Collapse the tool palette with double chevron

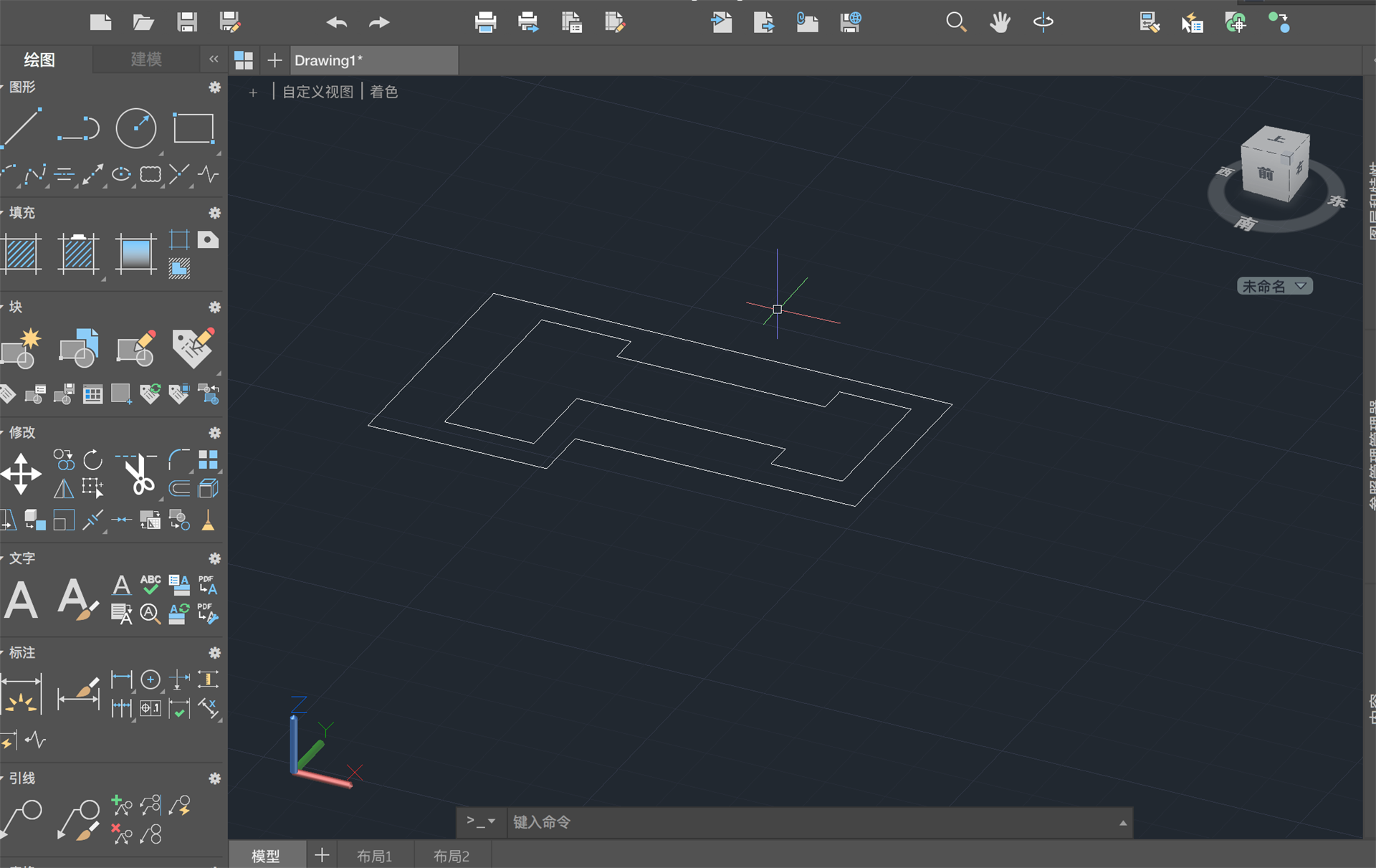point(214,59)
